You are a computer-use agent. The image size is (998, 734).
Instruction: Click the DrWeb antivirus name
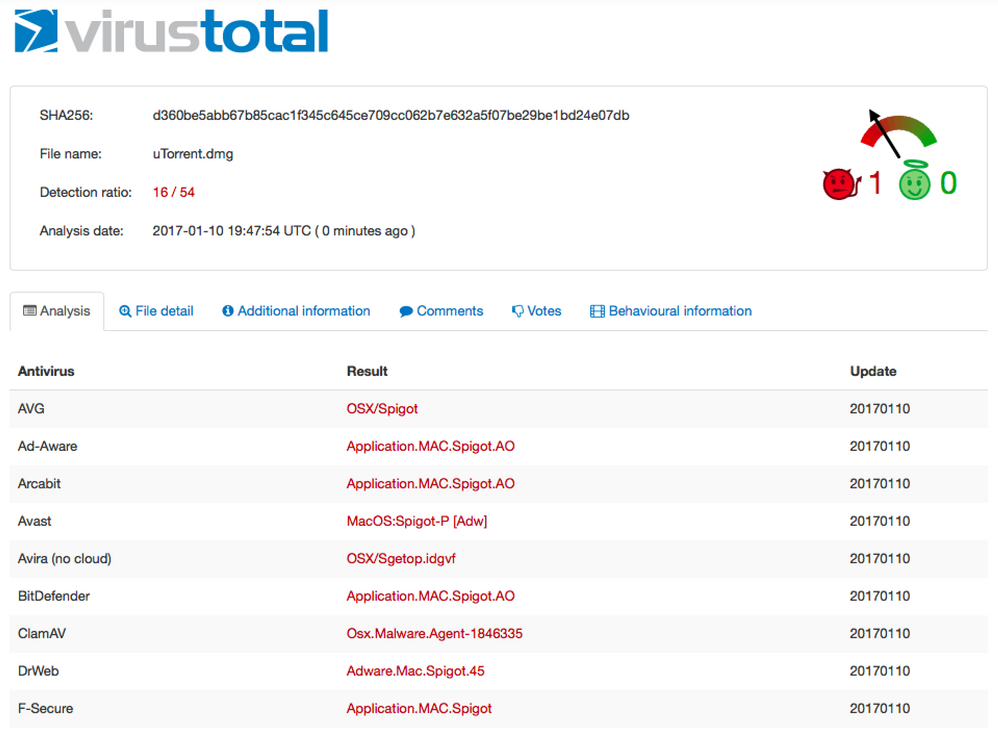click(38, 671)
